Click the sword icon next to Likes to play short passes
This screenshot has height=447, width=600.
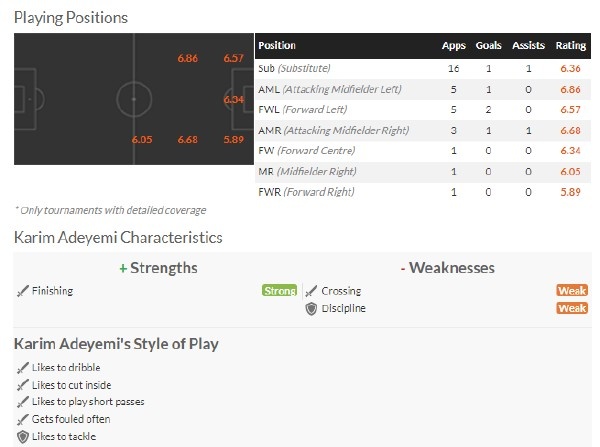pyautogui.click(x=23, y=402)
